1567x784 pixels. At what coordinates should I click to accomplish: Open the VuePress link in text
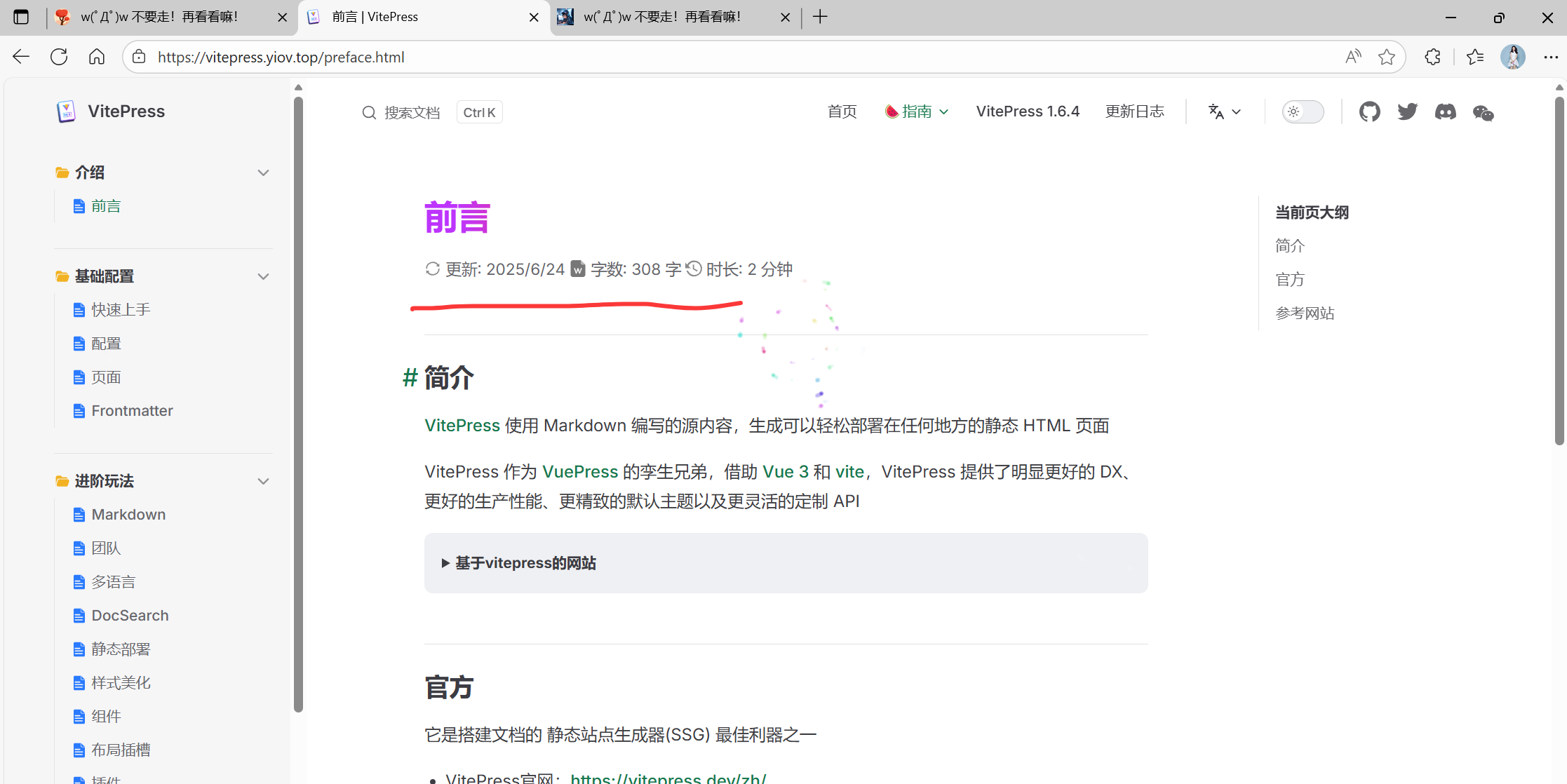[x=580, y=472]
